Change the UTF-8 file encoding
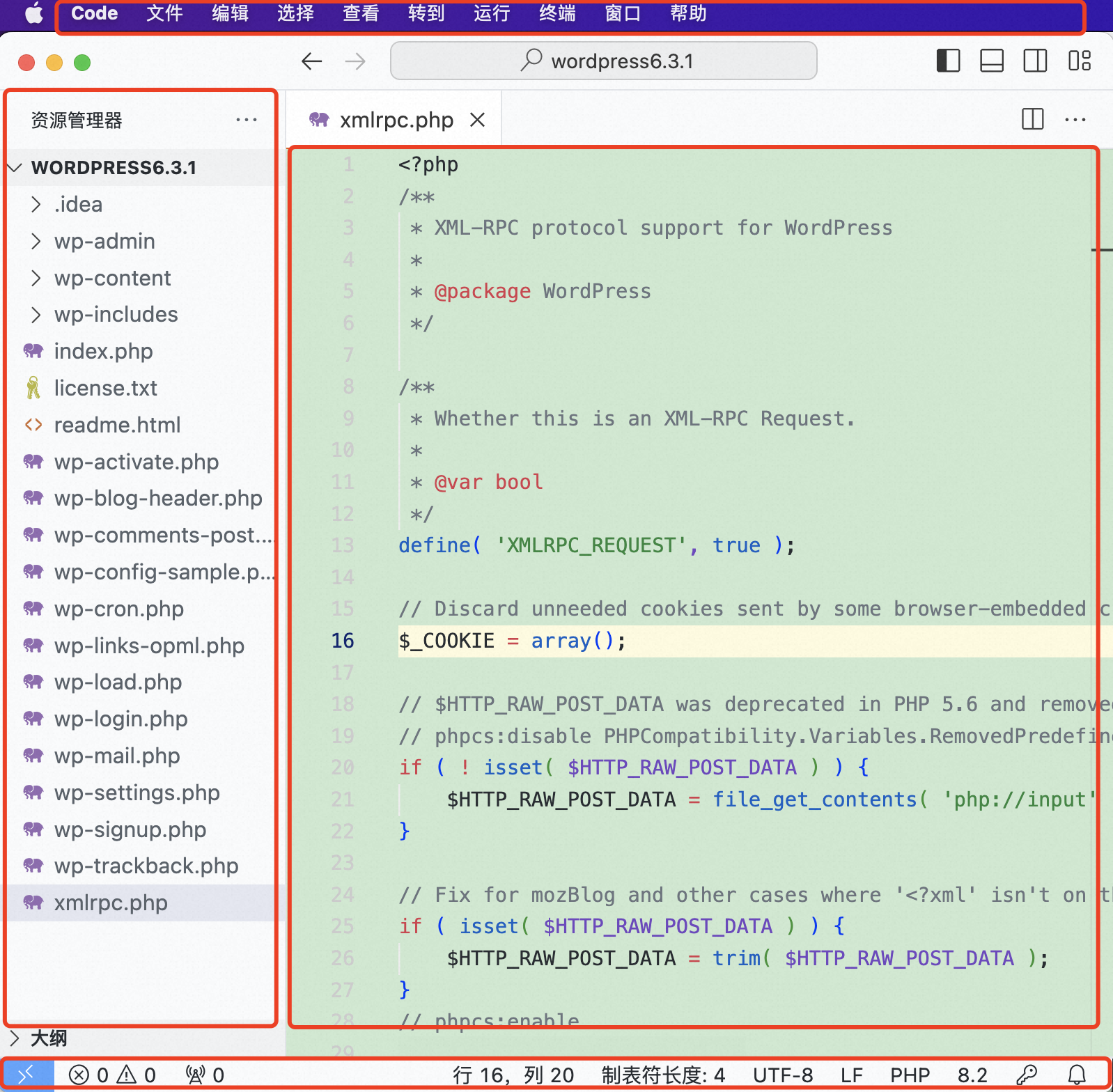This screenshot has width=1113, height=1092. [783, 1075]
